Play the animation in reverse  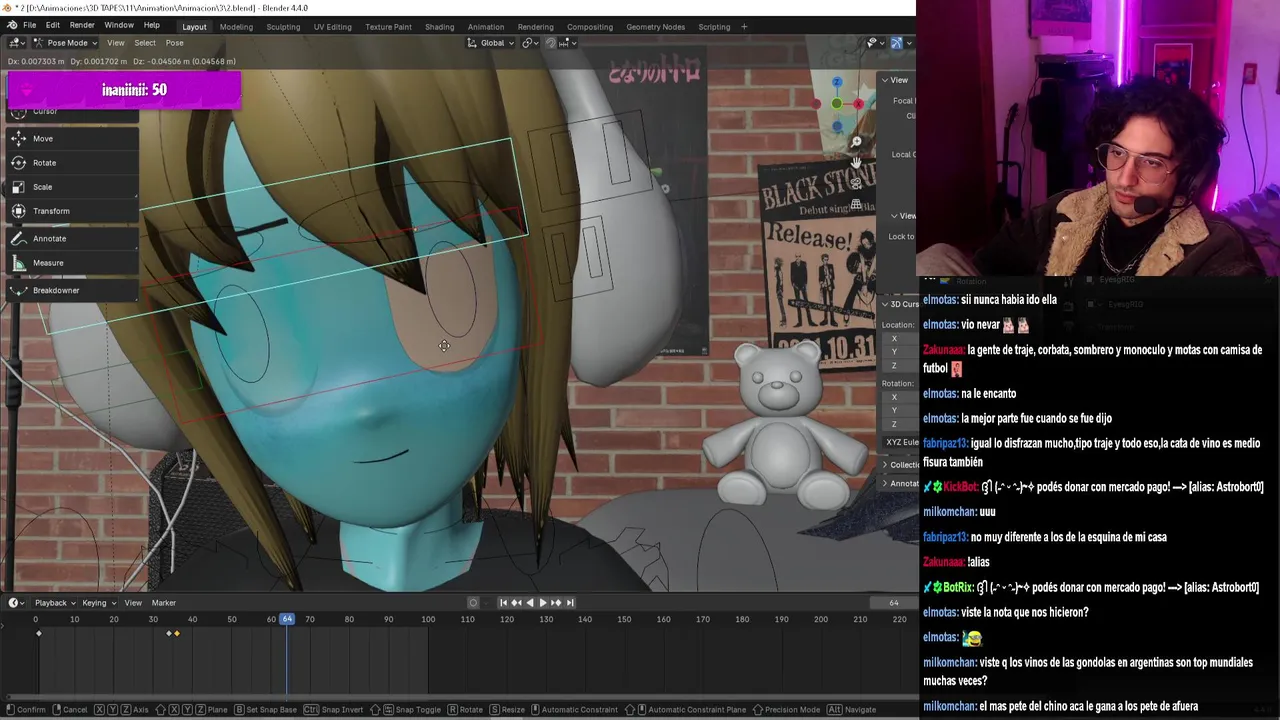529,603
